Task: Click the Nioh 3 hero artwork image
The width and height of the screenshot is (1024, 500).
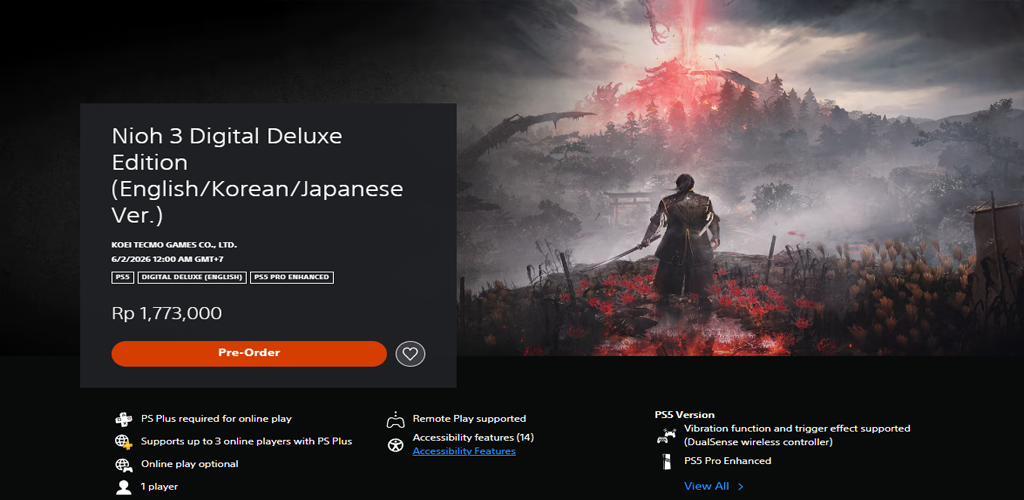Action: pos(740,178)
